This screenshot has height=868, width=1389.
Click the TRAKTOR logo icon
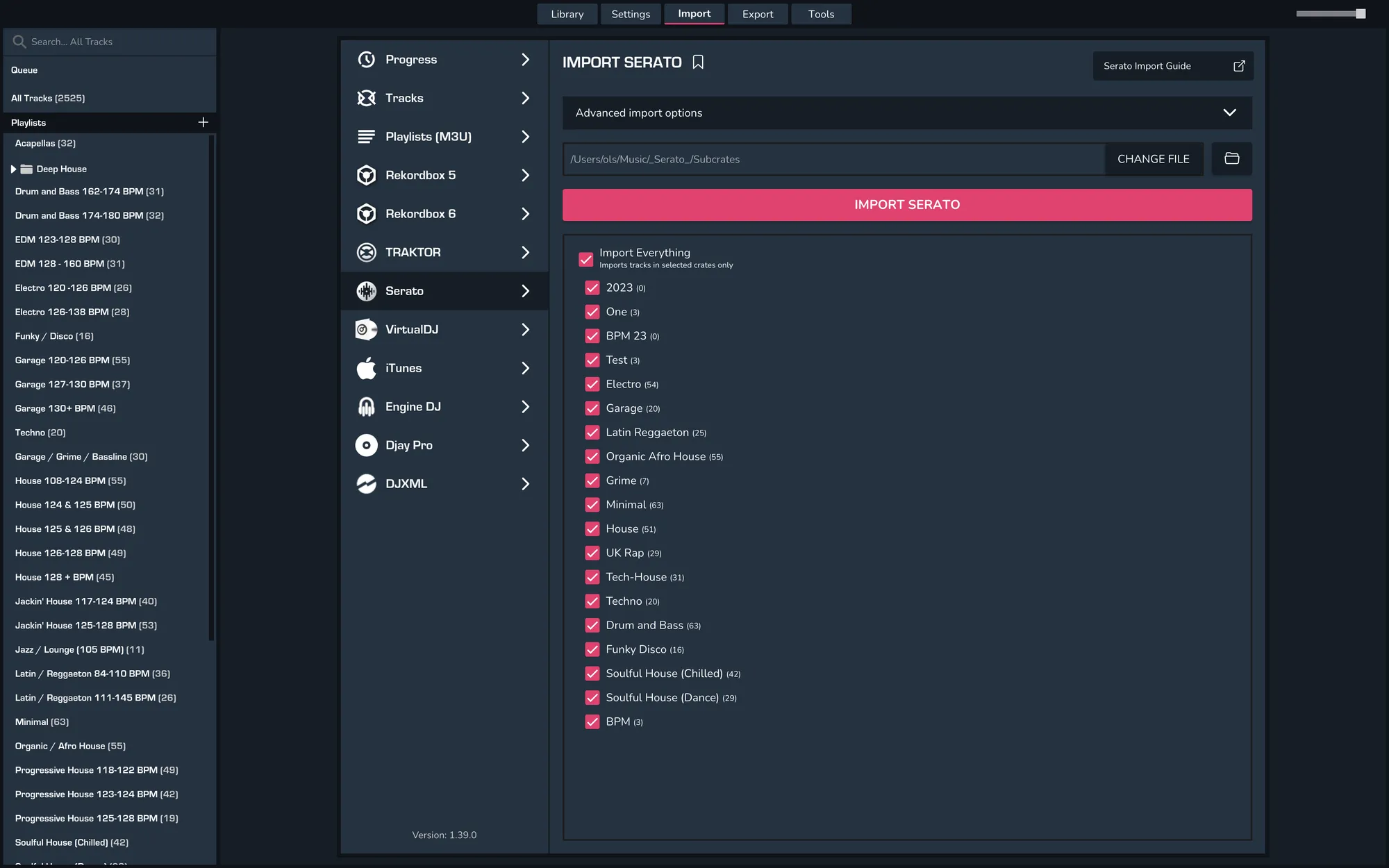coord(366,252)
